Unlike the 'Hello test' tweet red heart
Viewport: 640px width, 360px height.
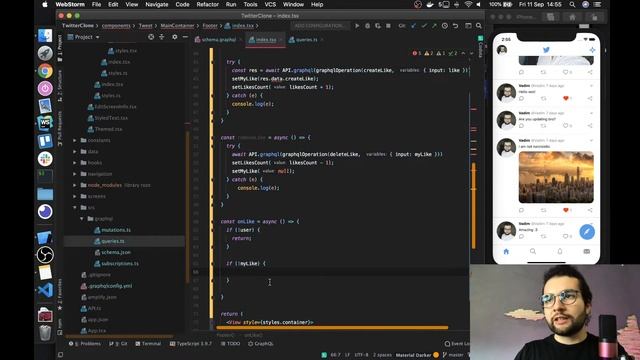coord(566,98)
